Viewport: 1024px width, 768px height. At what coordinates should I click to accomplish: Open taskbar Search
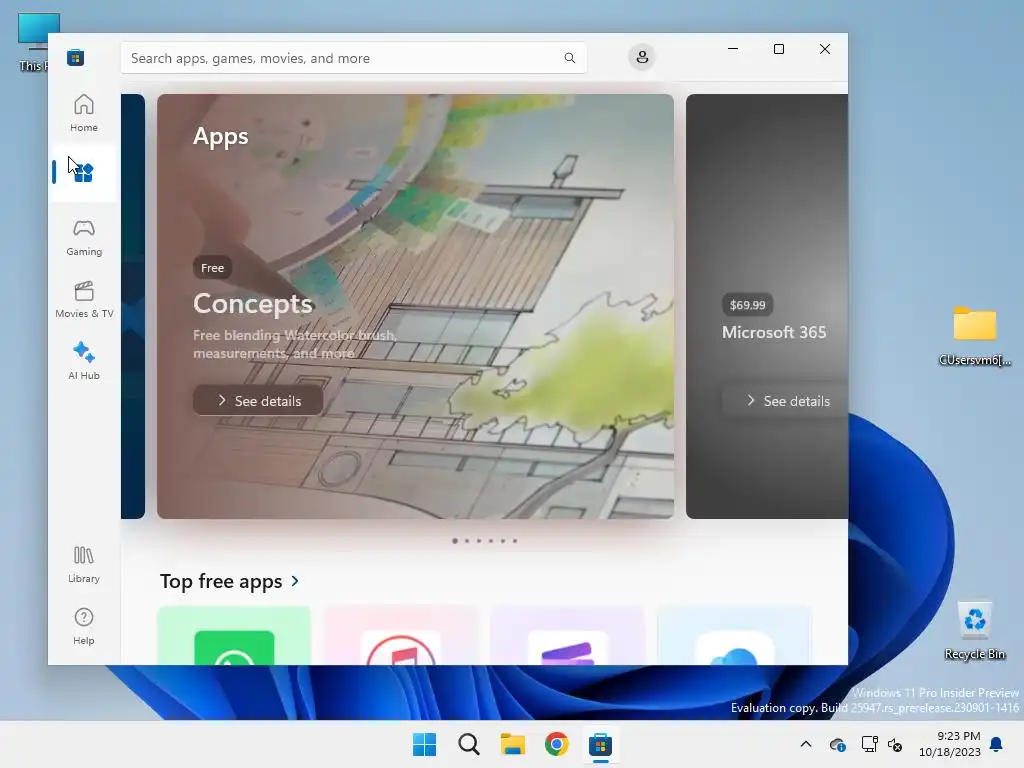(469, 744)
